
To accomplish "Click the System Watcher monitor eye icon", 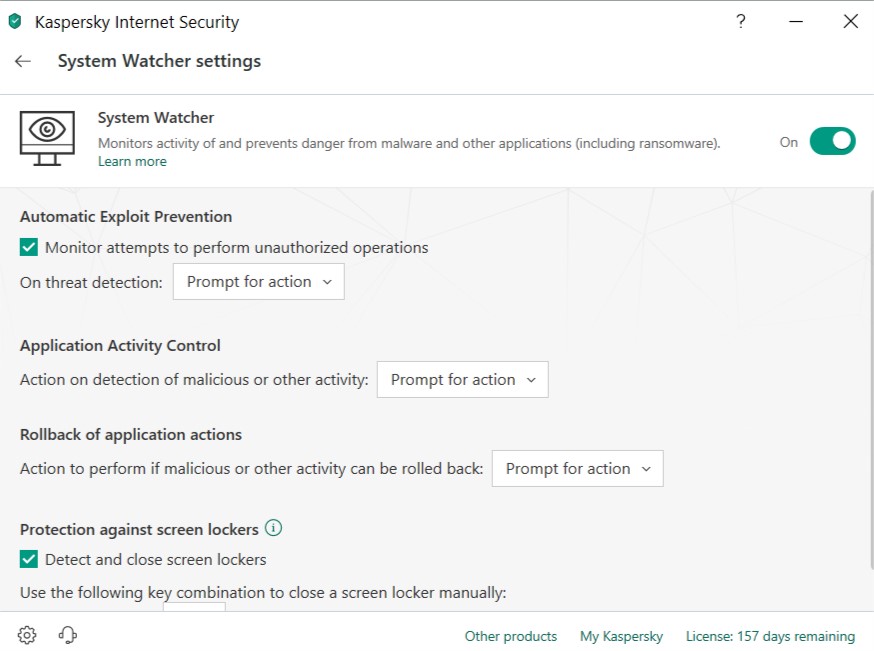I will tap(47, 137).
